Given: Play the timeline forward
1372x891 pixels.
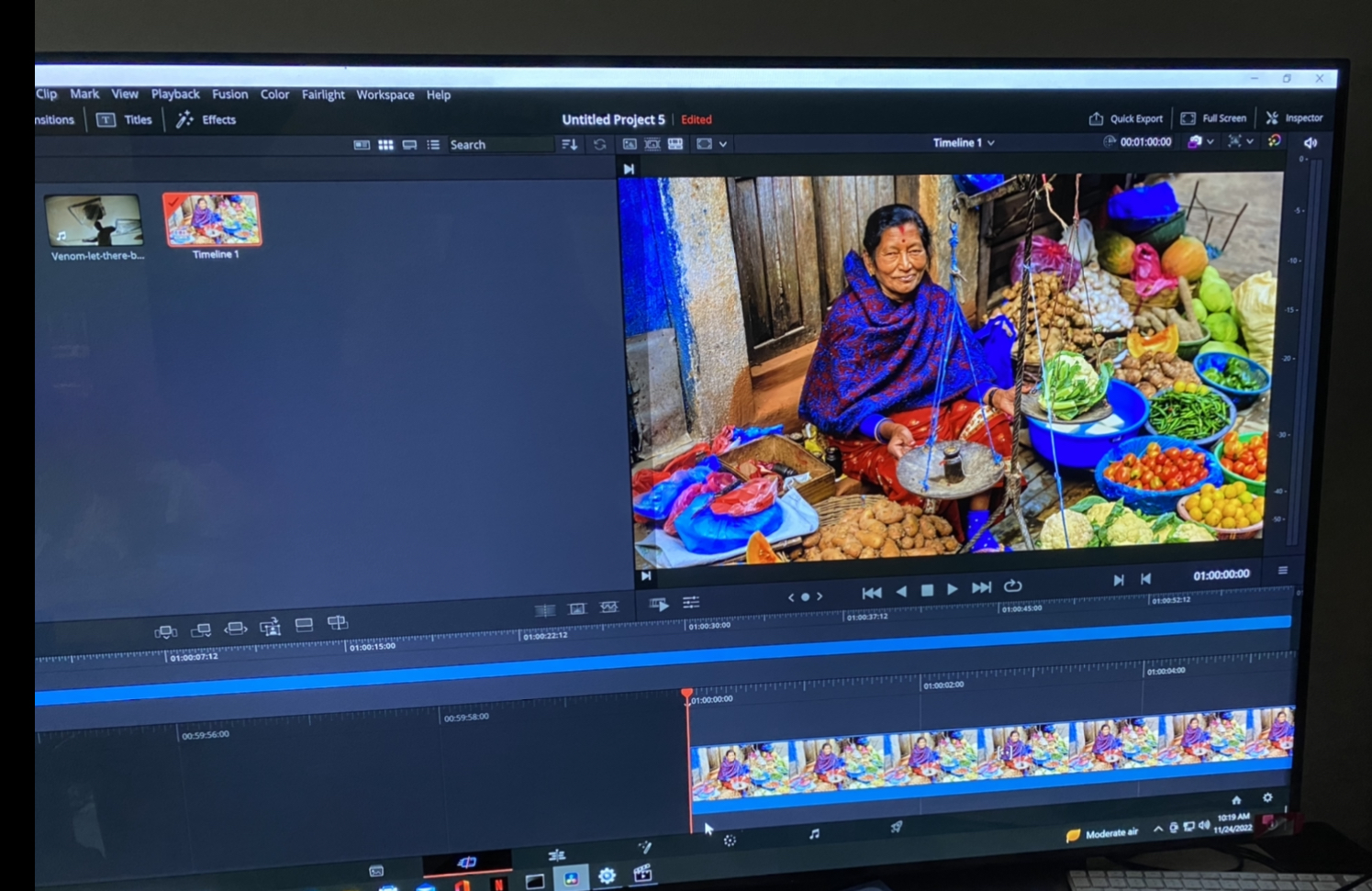Looking at the screenshot, I should (953, 588).
